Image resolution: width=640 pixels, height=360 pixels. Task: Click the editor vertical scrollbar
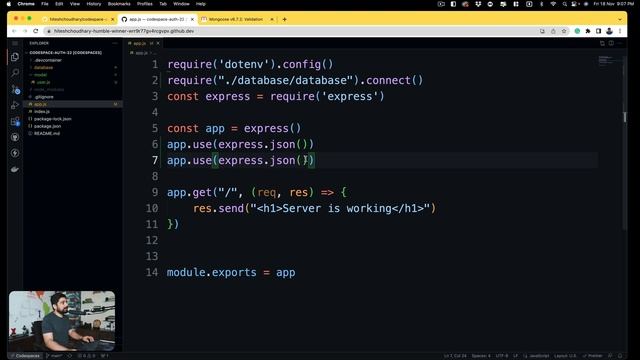click(x=624, y=143)
